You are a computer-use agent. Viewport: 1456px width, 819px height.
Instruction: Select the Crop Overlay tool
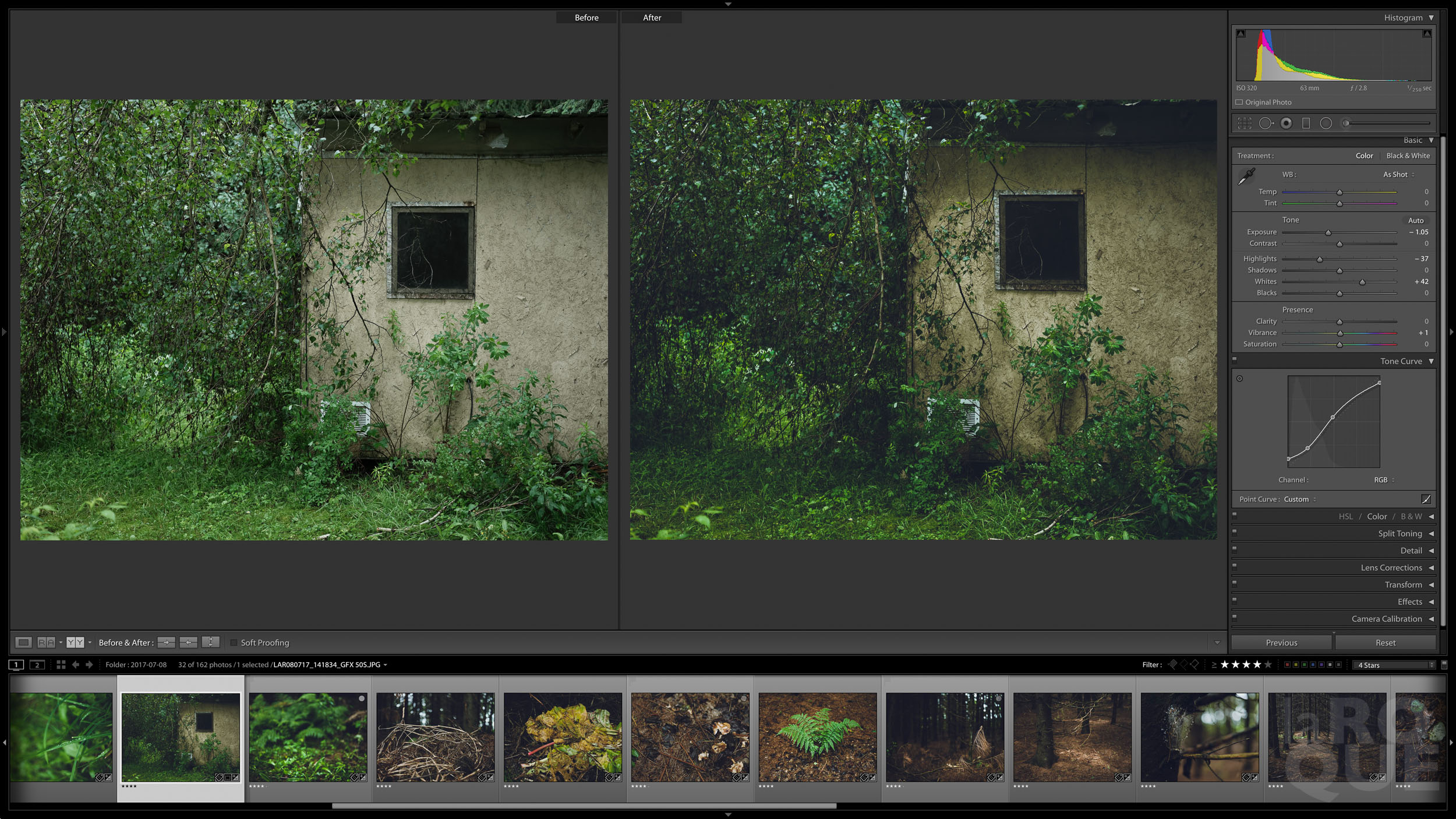(1245, 123)
